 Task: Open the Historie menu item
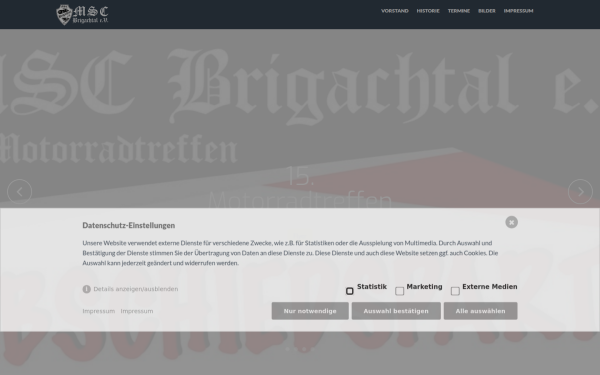click(428, 11)
